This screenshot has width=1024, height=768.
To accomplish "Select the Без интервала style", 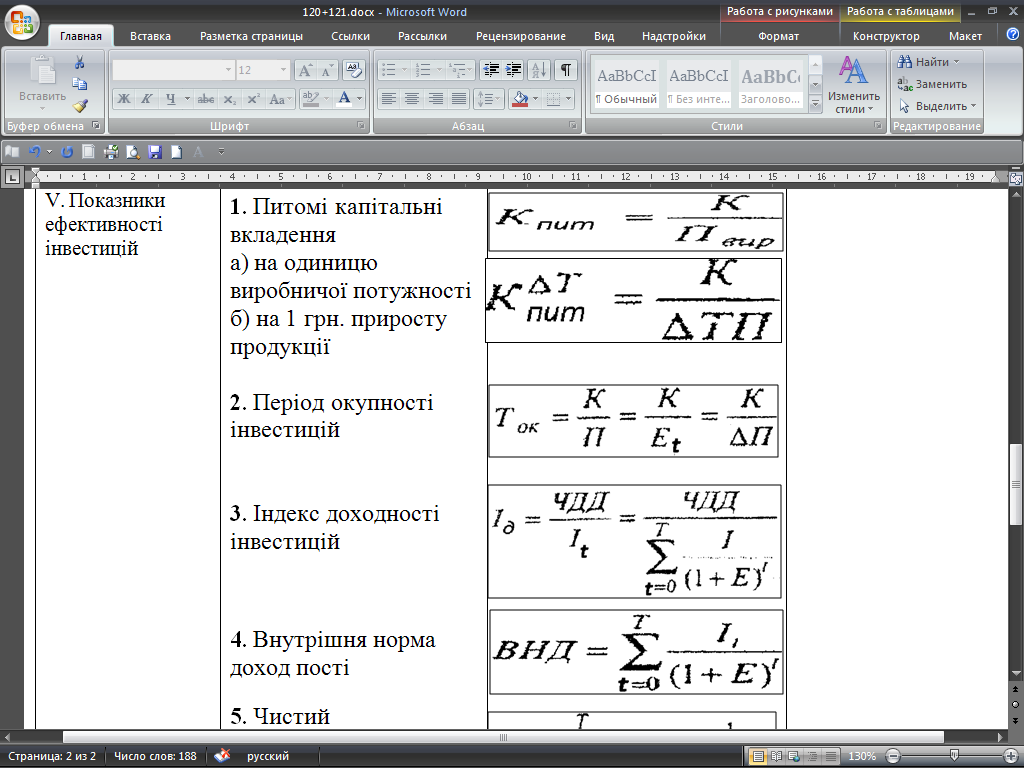I will tap(698, 85).
